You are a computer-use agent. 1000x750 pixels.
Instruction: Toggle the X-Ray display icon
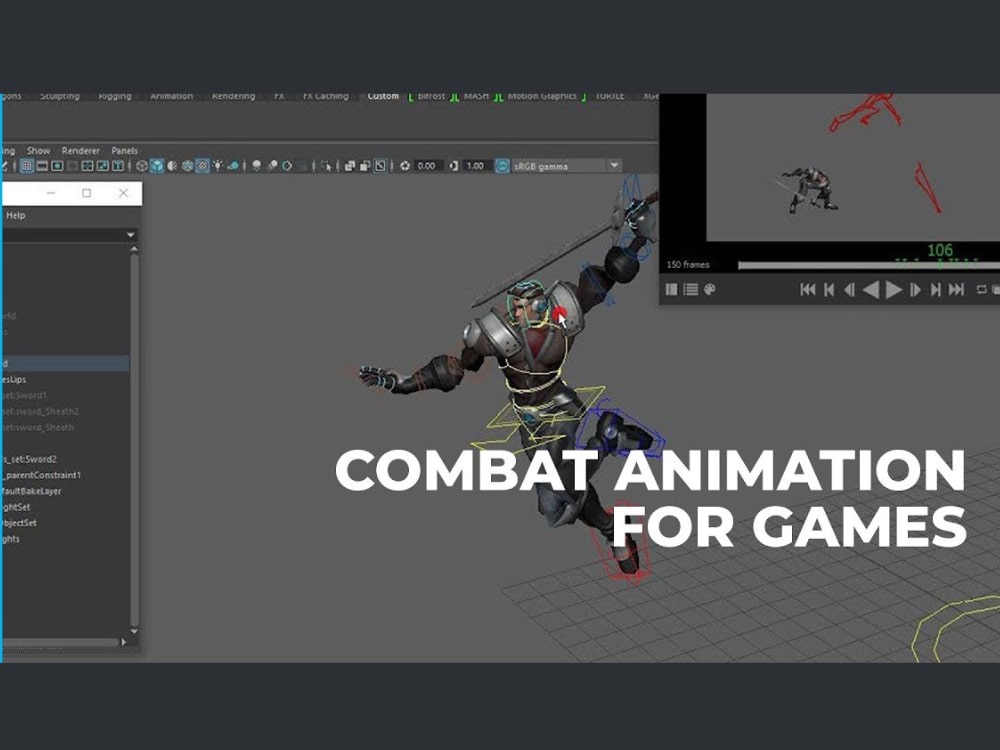pyautogui.click(x=349, y=166)
